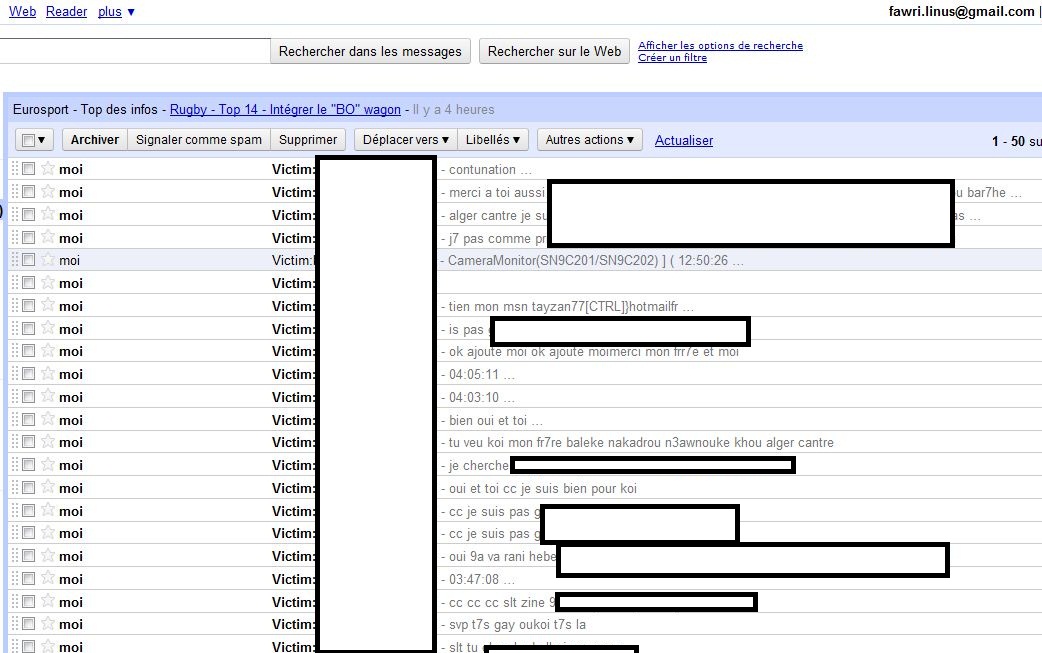Screen dimensions: 1042x653
Task: Star the "oui et toi cc" message
Action: (x=47, y=488)
